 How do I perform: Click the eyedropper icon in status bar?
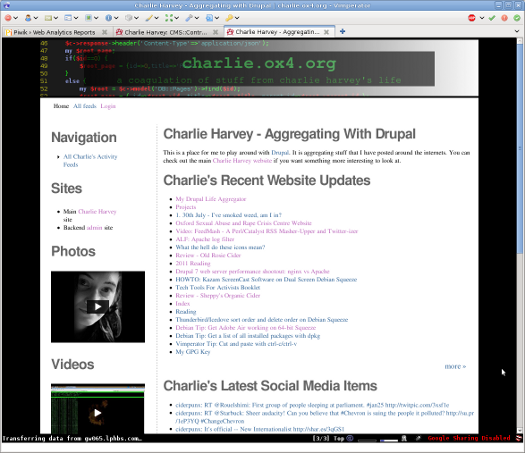[x=418, y=438]
